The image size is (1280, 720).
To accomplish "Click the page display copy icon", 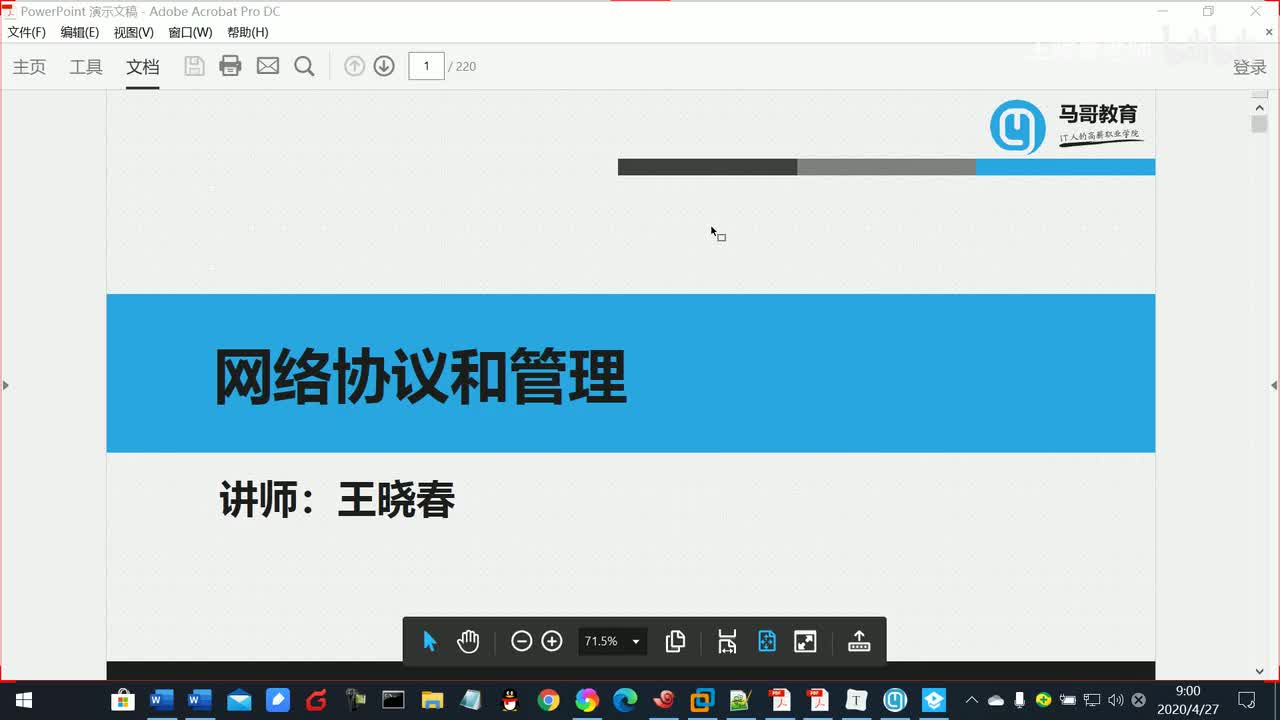I will [675, 641].
